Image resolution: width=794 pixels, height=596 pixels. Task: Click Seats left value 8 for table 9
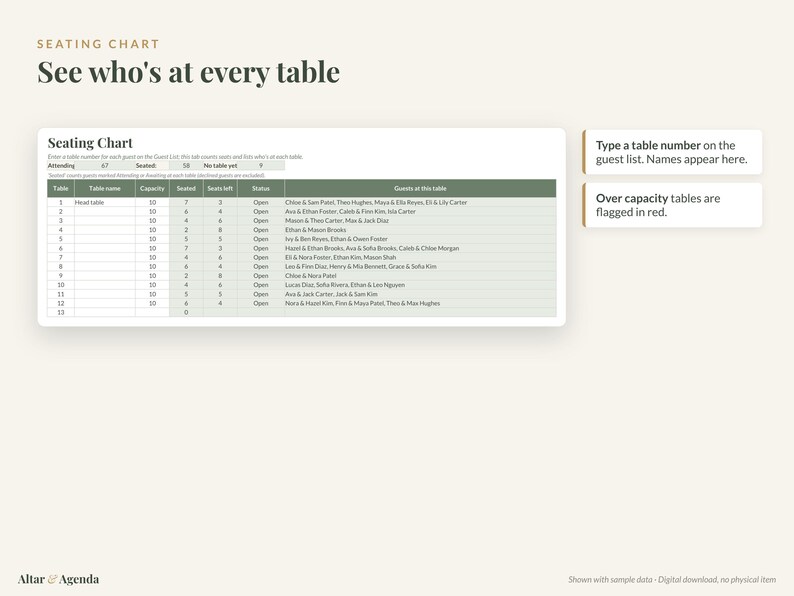click(x=220, y=275)
